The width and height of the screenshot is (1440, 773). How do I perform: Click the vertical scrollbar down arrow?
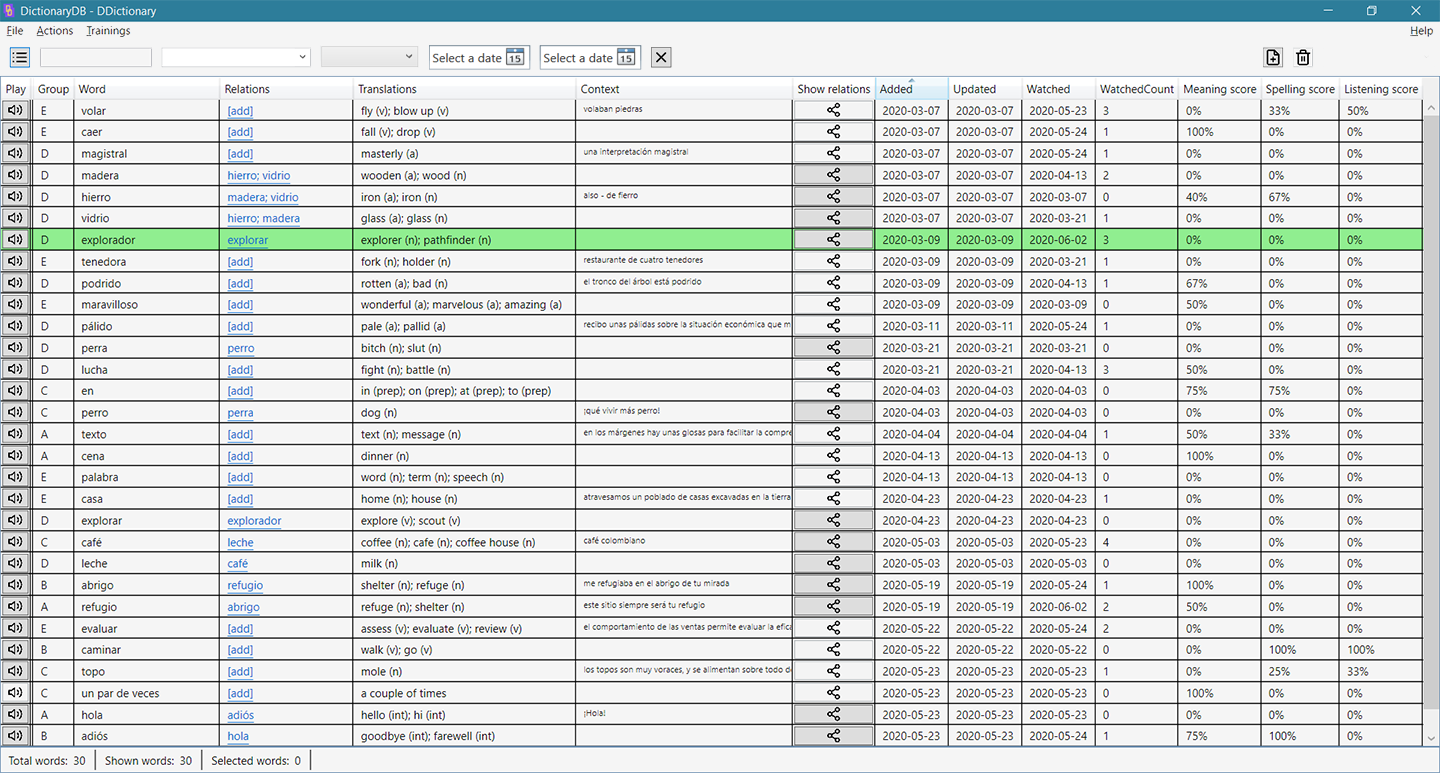click(x=1431, y=737)
